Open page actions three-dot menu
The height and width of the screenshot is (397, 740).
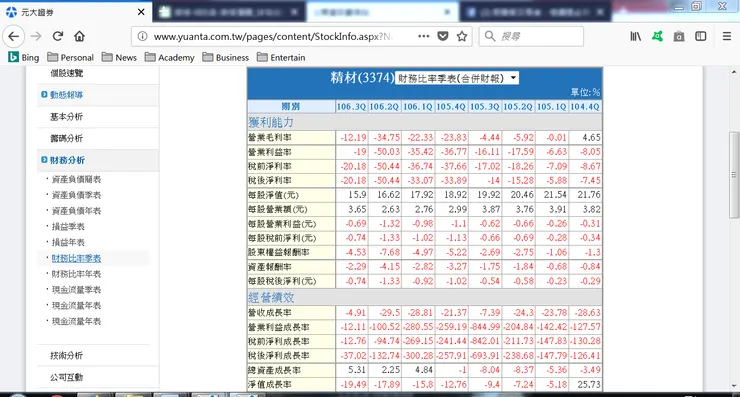pos(423,36)
